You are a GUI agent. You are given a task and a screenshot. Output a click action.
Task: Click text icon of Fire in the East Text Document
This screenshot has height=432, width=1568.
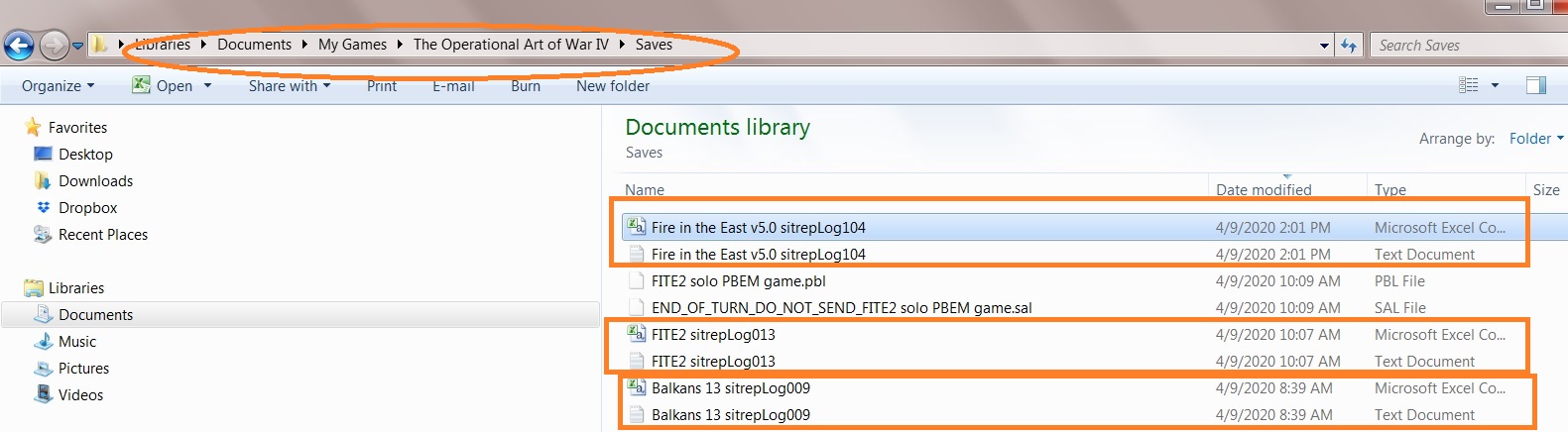[x=637, y=255]
